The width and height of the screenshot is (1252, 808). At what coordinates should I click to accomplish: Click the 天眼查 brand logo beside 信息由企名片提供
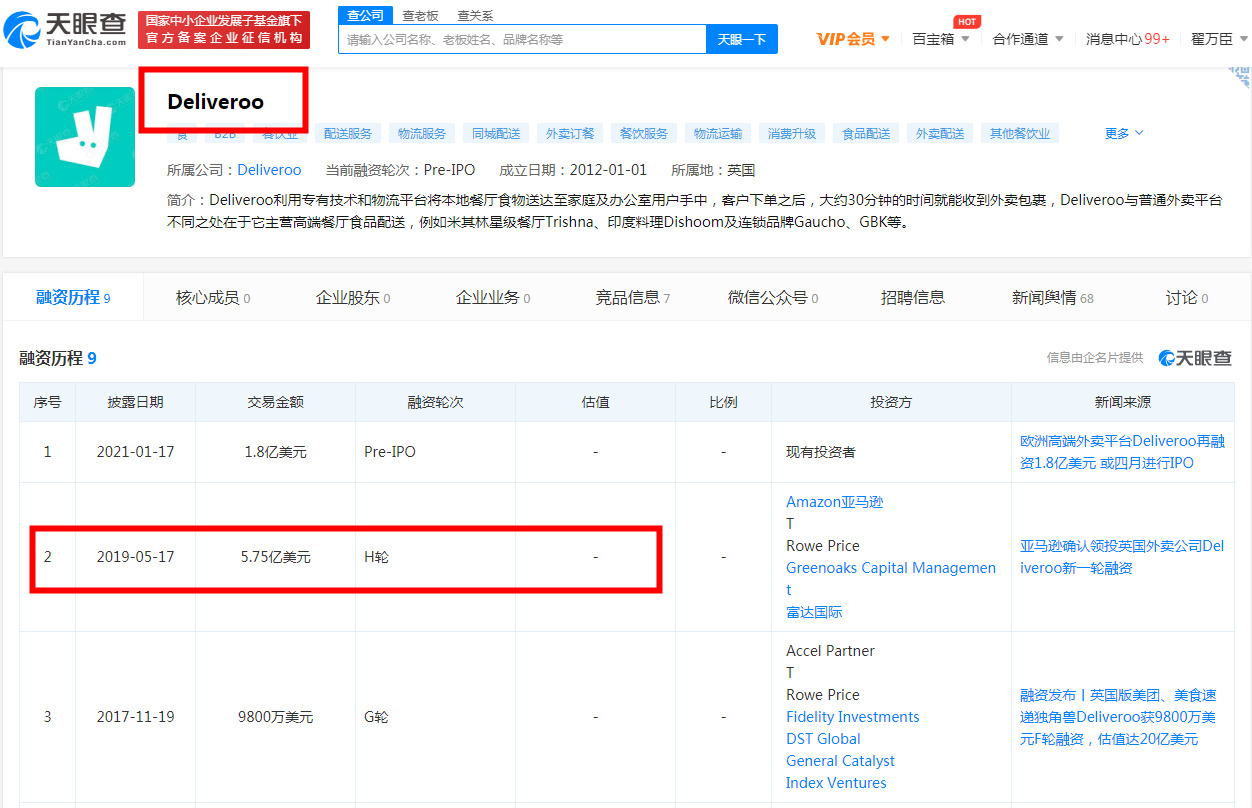(x=1195, y=358)
